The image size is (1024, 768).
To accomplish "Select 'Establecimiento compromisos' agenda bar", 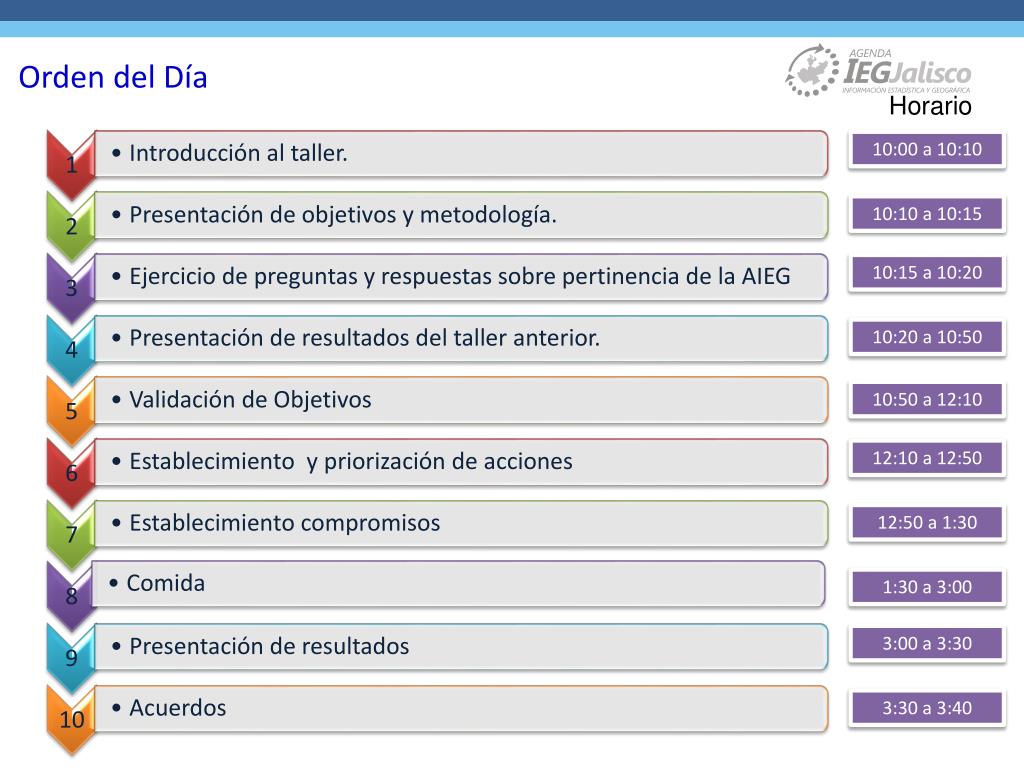I will (x=461, y=523).
